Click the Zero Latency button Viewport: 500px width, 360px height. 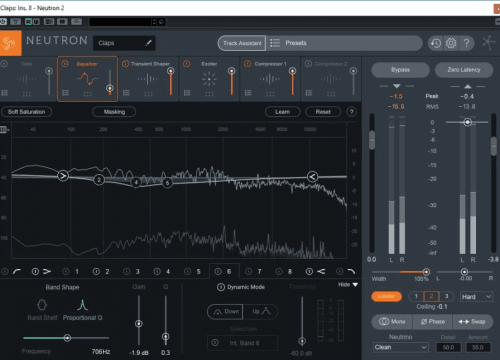(x=464, y=70)
